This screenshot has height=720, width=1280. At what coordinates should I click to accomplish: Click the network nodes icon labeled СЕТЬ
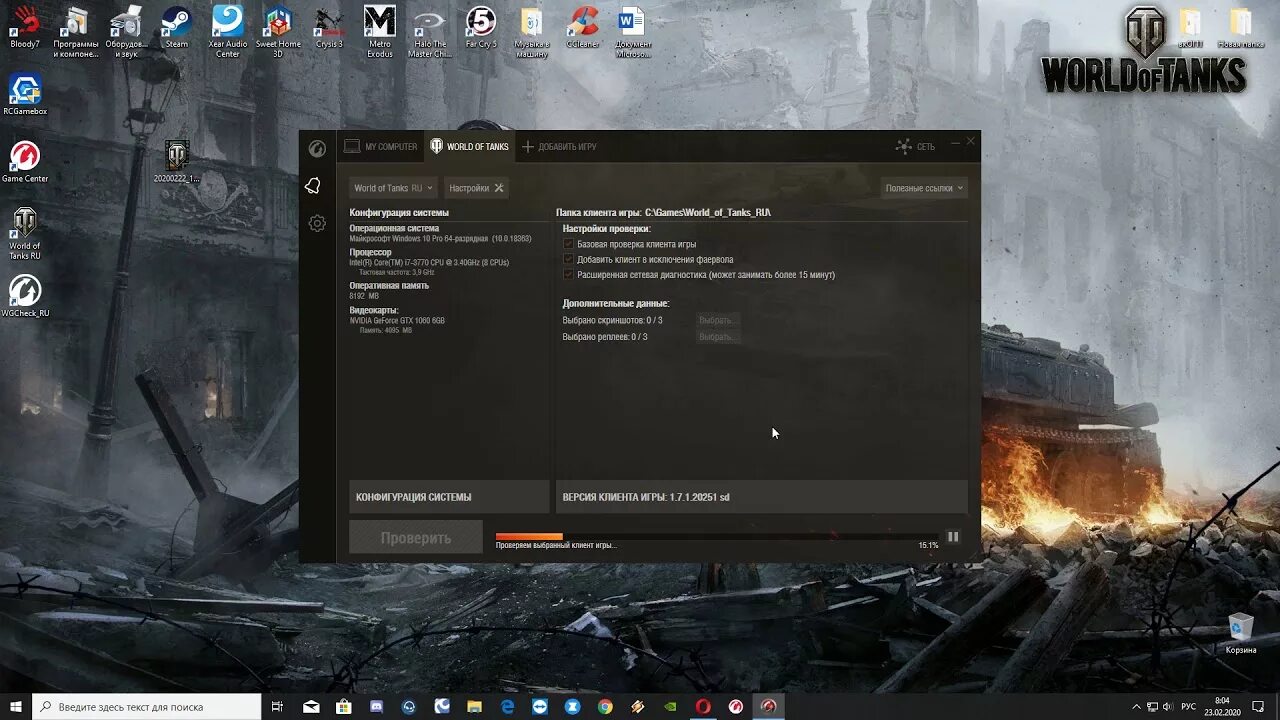[x=904, y=146]
